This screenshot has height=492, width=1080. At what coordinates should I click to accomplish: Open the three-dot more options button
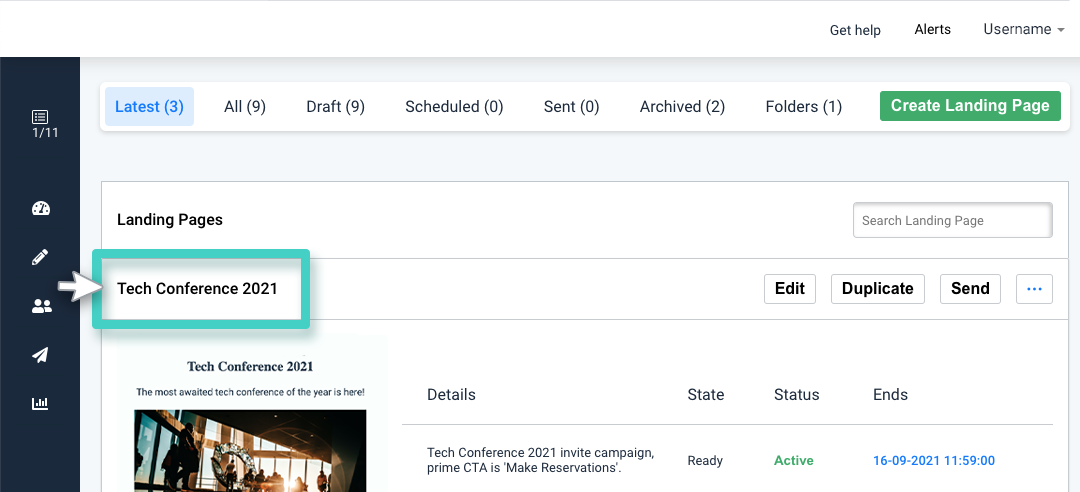click(x=1034, y=289)
